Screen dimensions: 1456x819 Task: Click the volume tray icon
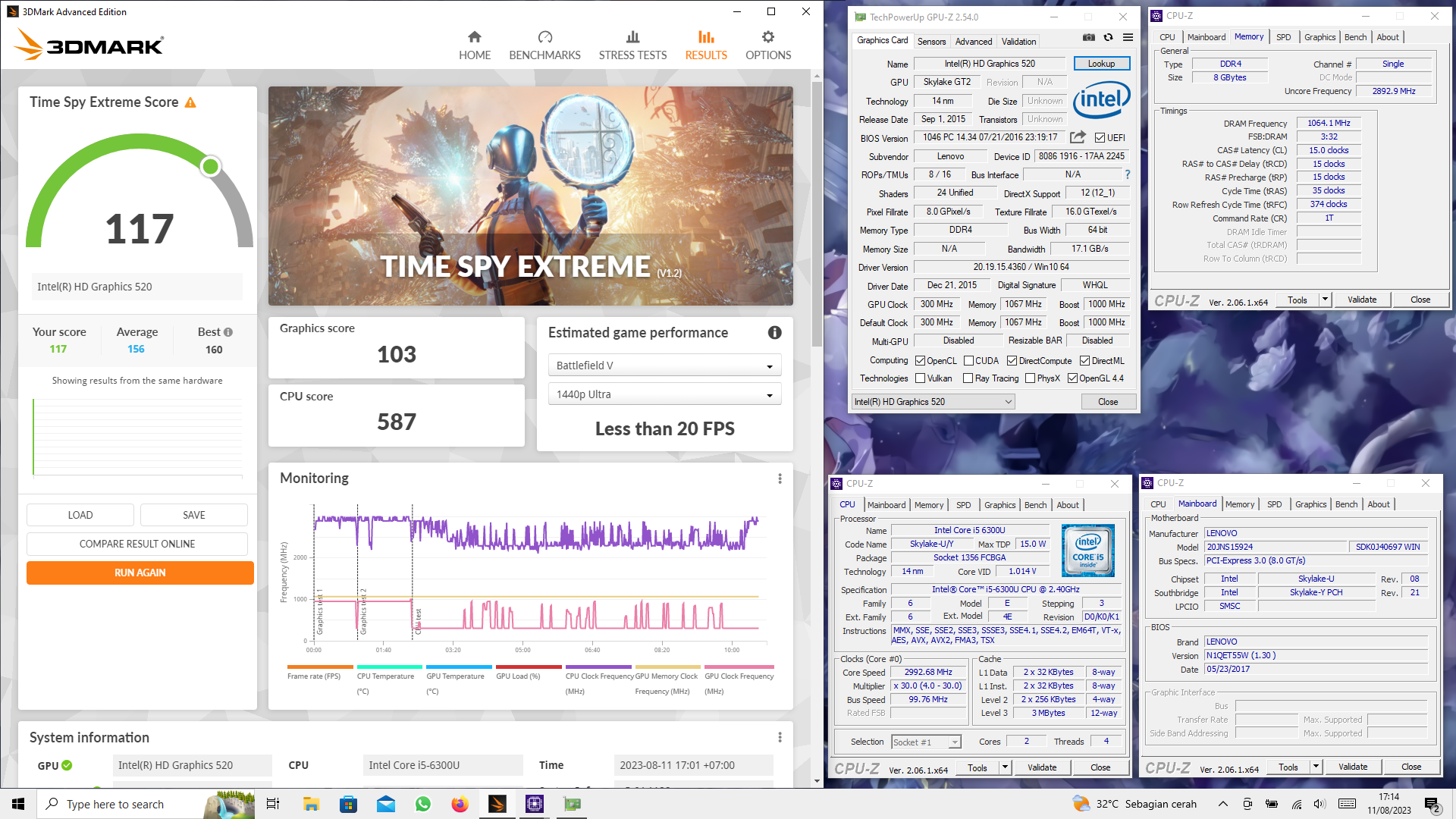coord(1319,804)
